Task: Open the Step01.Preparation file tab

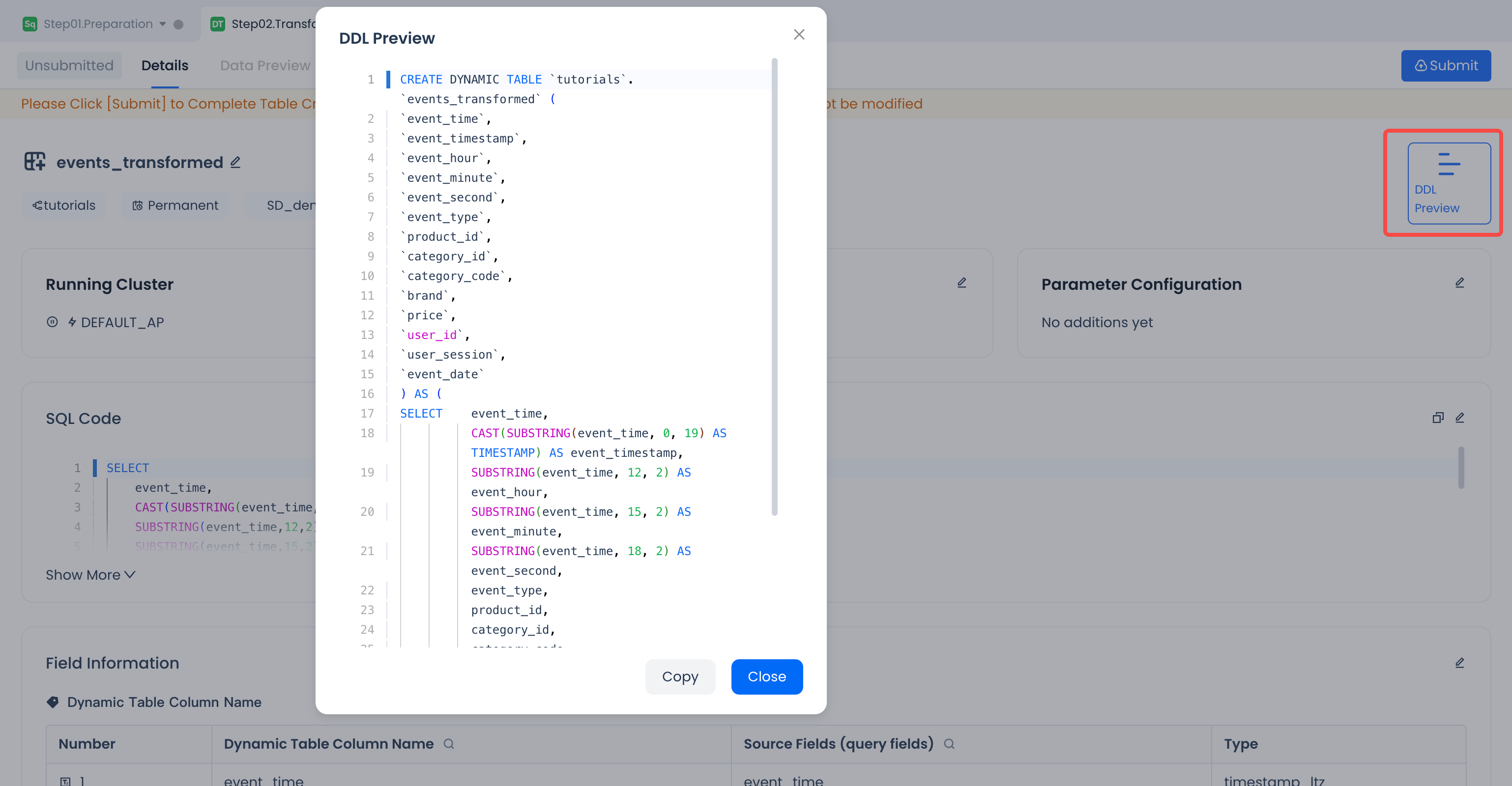Action: 97,24
